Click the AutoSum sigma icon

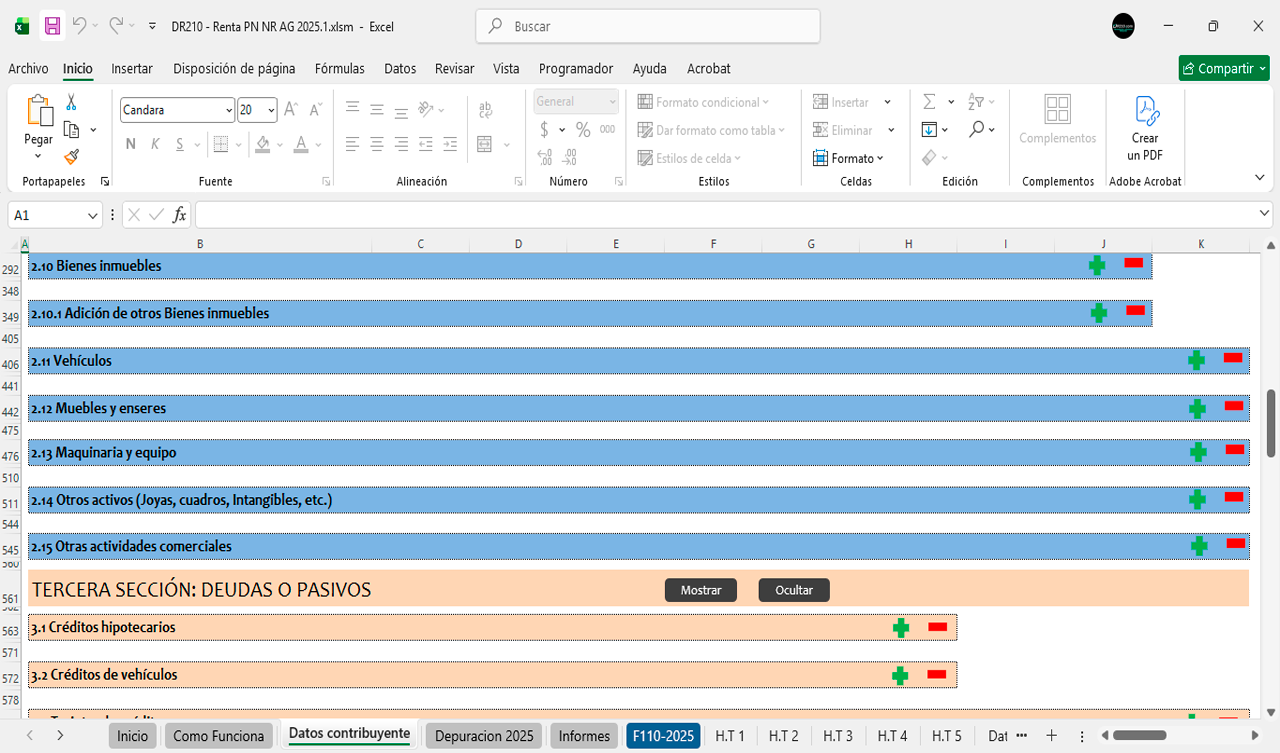[929, 102]
